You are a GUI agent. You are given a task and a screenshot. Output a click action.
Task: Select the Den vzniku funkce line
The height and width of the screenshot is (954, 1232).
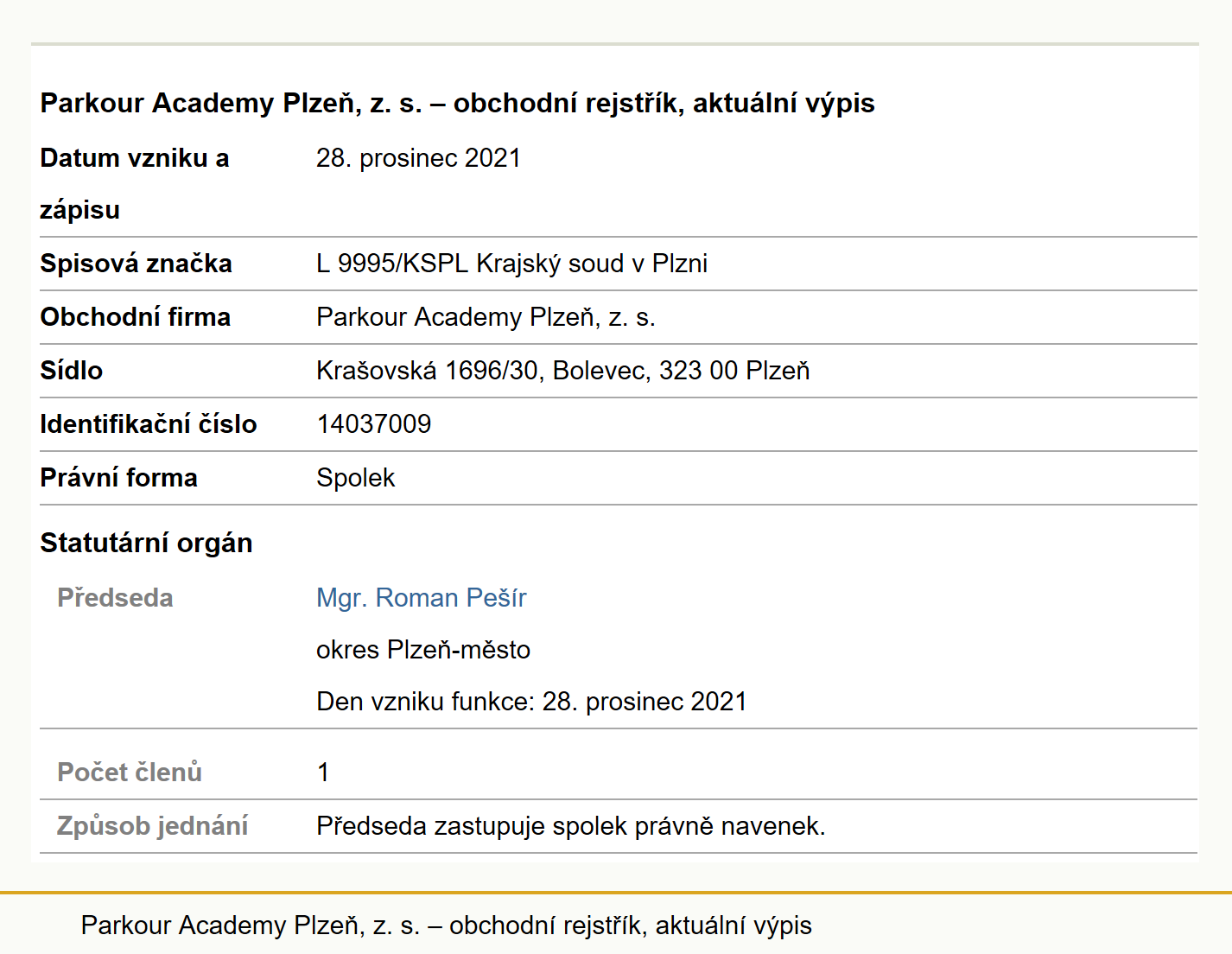531,701
